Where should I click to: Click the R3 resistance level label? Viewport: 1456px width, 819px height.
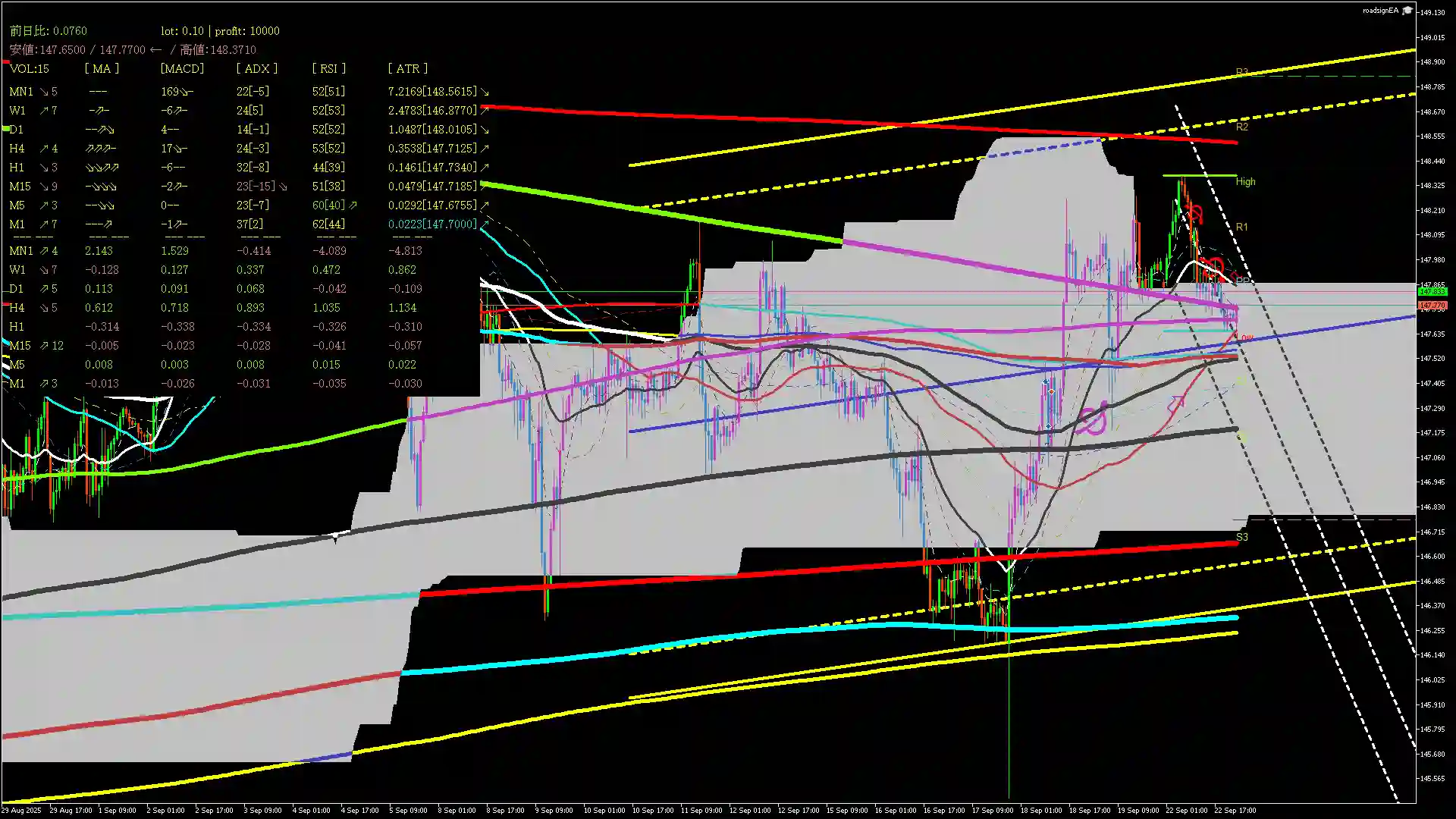[x=1241, y=73]
